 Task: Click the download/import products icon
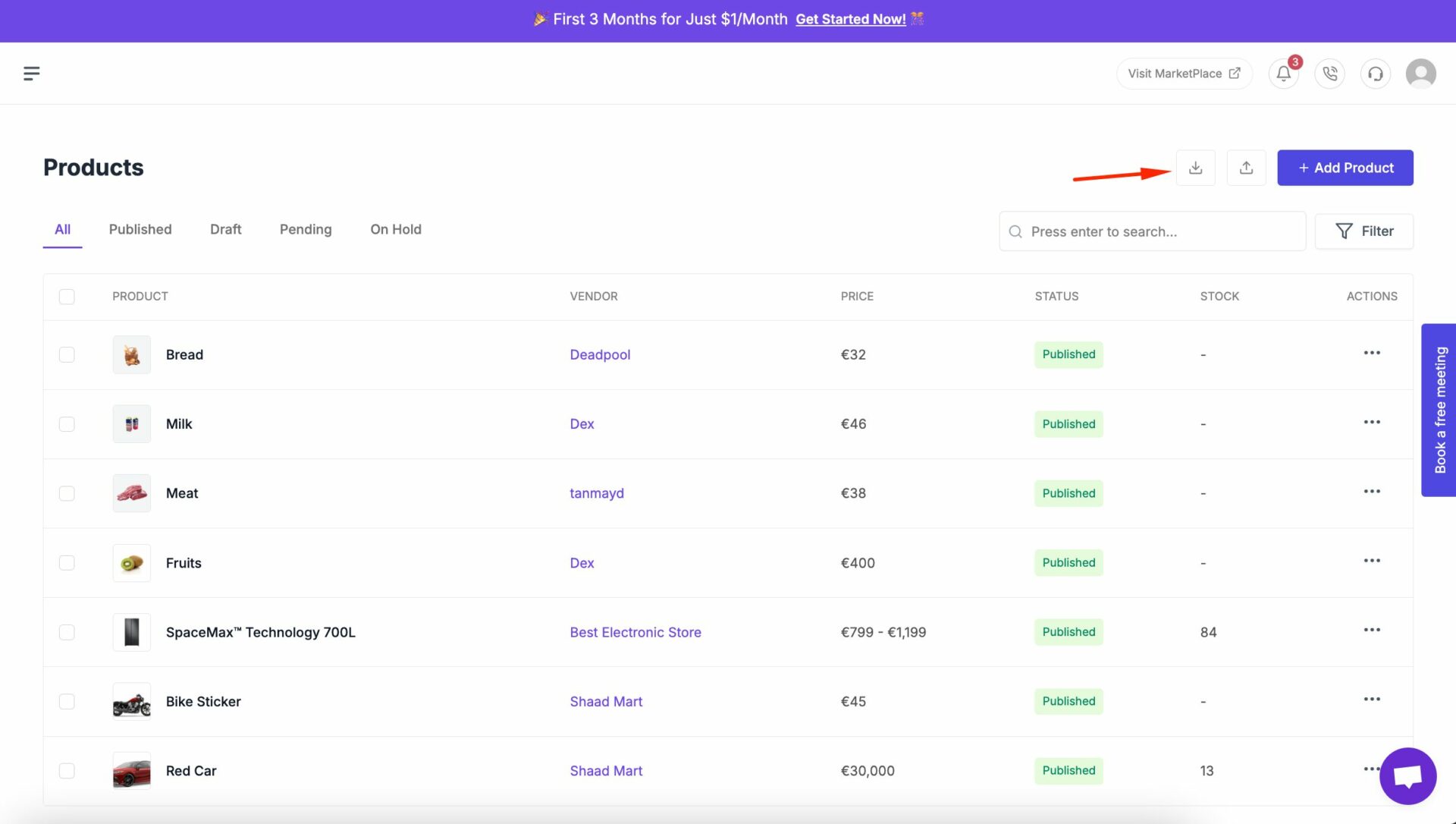click(1196, 167)
